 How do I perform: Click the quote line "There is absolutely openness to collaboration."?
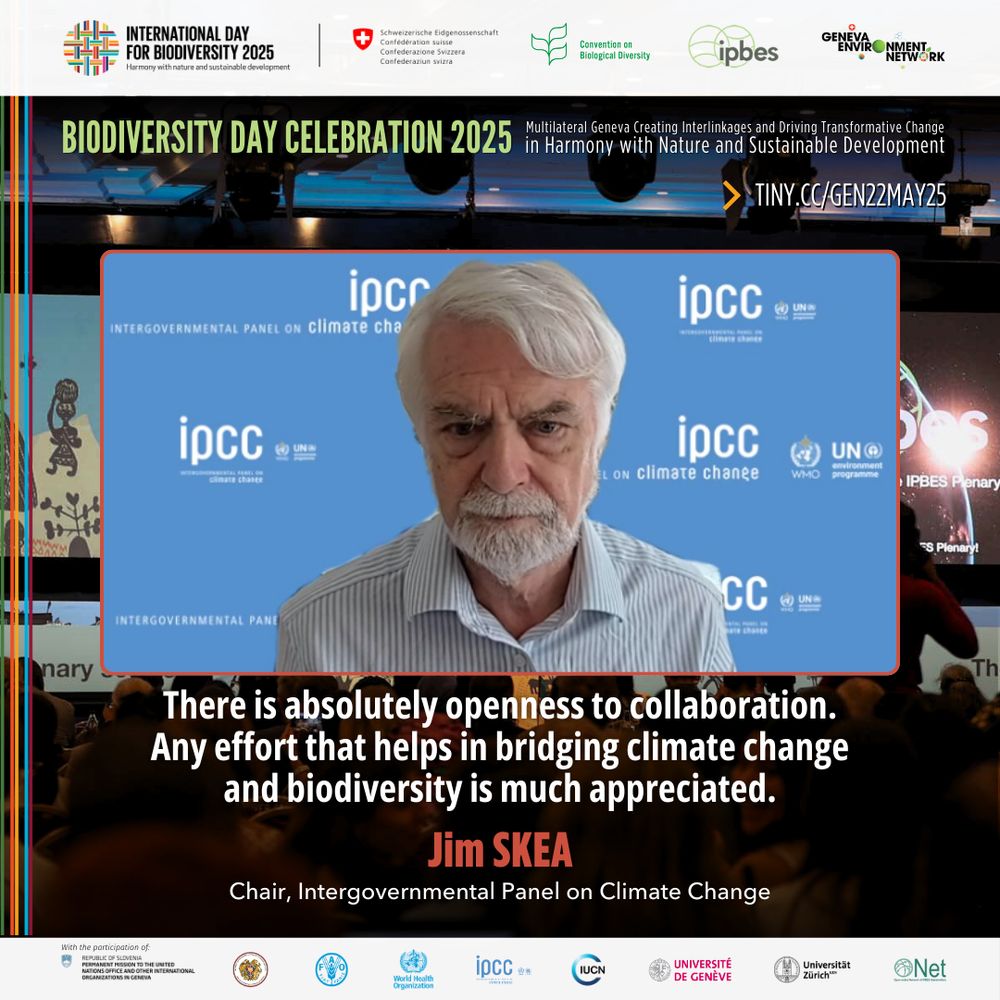[x=499, y=706]
